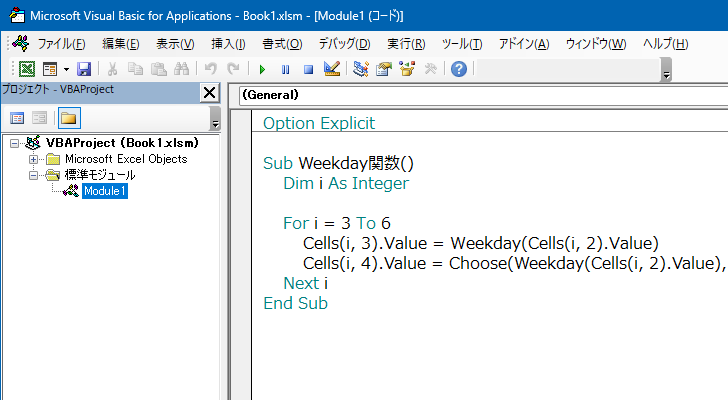Open the (General) object dropdown
Image resolution: width=728 pixels, height=400 pixels.
[483, 95]
